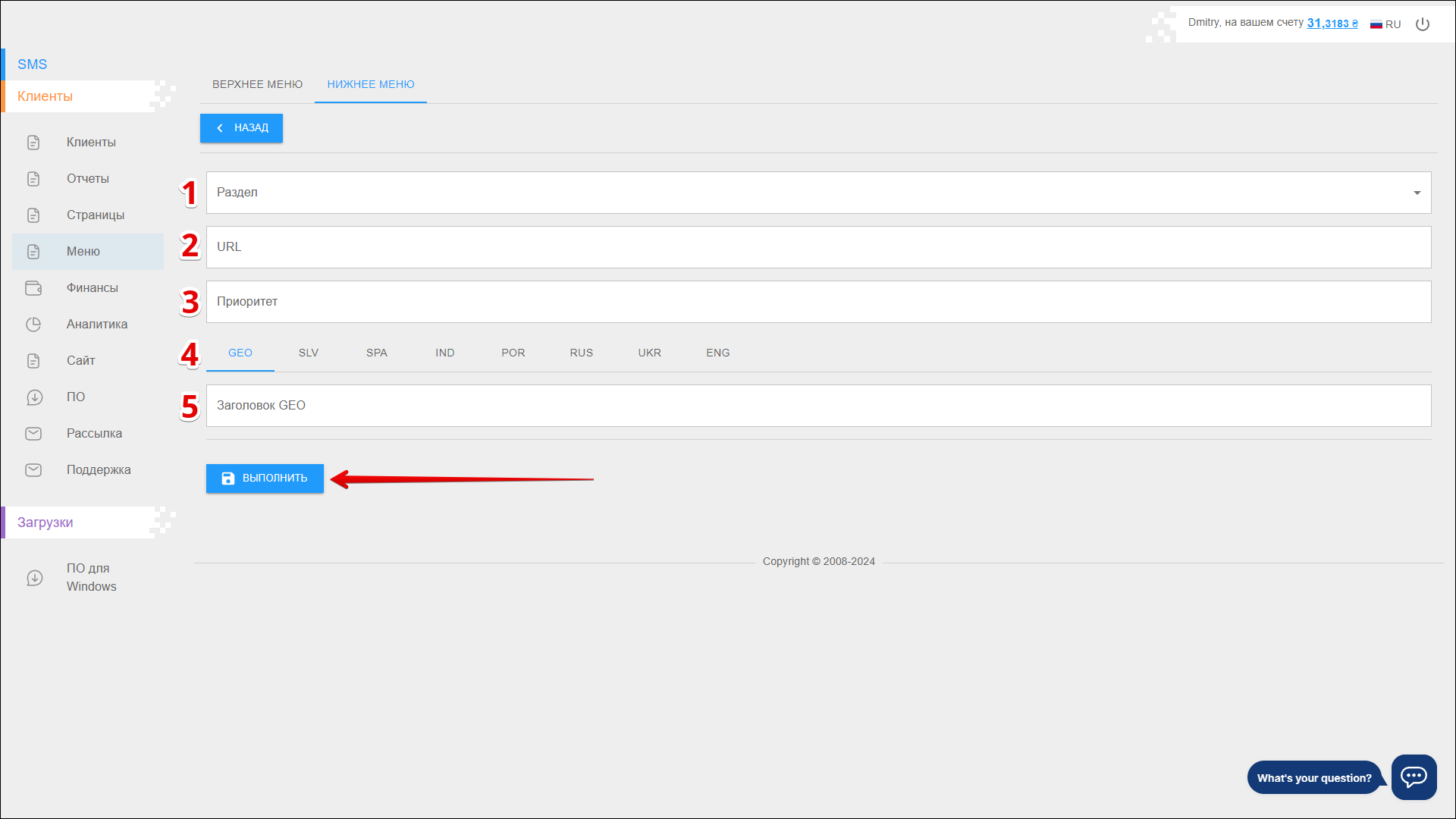Viewport: 1456px width, 819px height.
Task: Expand the Загрузки sidebar section
Action: click(x=45, y=522)
